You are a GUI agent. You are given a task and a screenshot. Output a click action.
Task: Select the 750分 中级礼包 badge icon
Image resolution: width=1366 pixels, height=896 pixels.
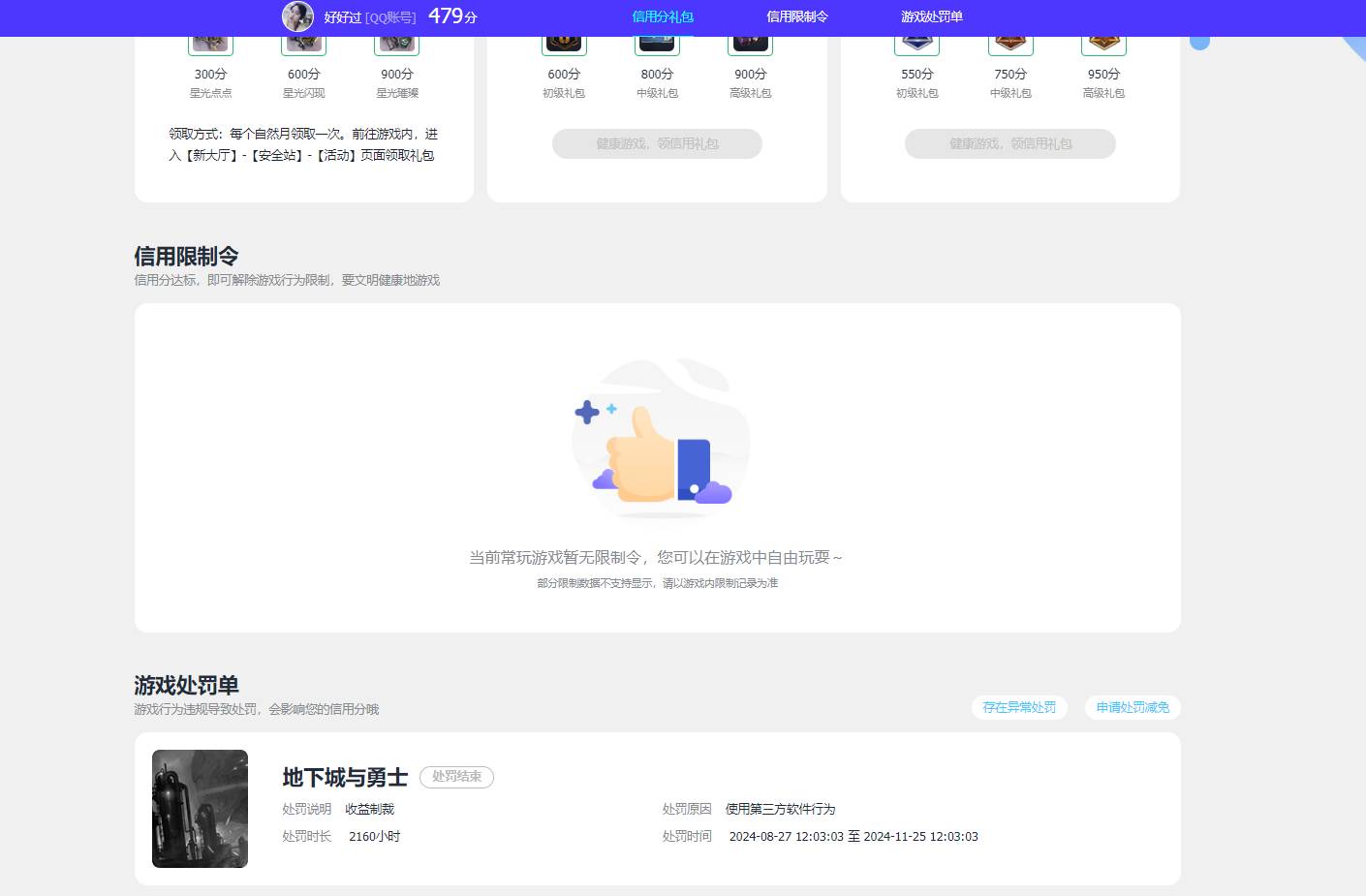click(1009, 39)
